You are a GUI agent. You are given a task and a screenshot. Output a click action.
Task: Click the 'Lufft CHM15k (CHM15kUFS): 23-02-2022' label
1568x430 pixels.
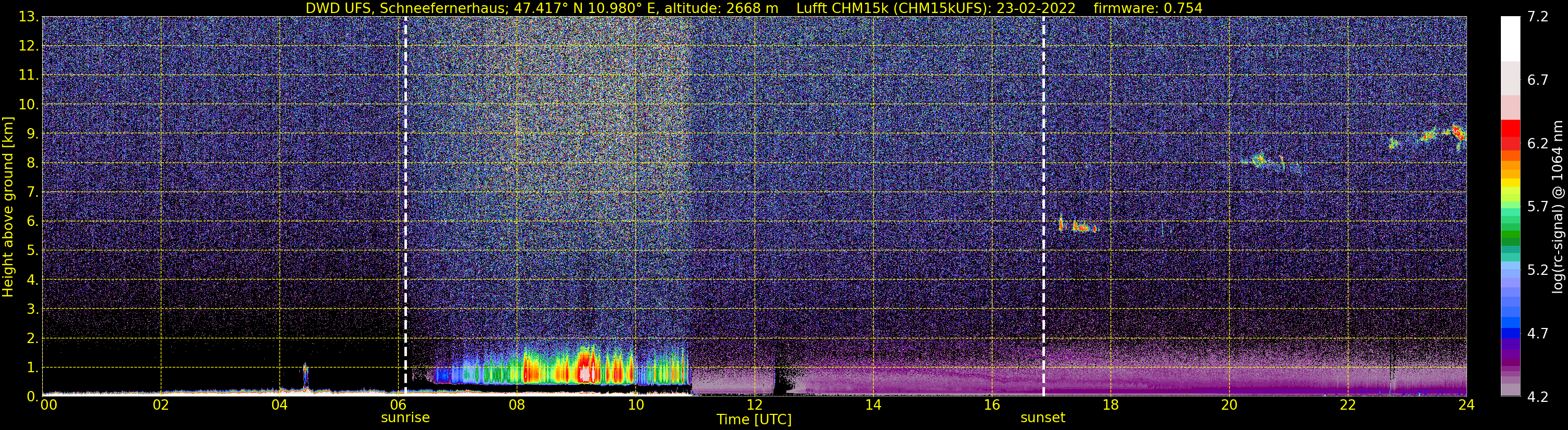(936, 8)
